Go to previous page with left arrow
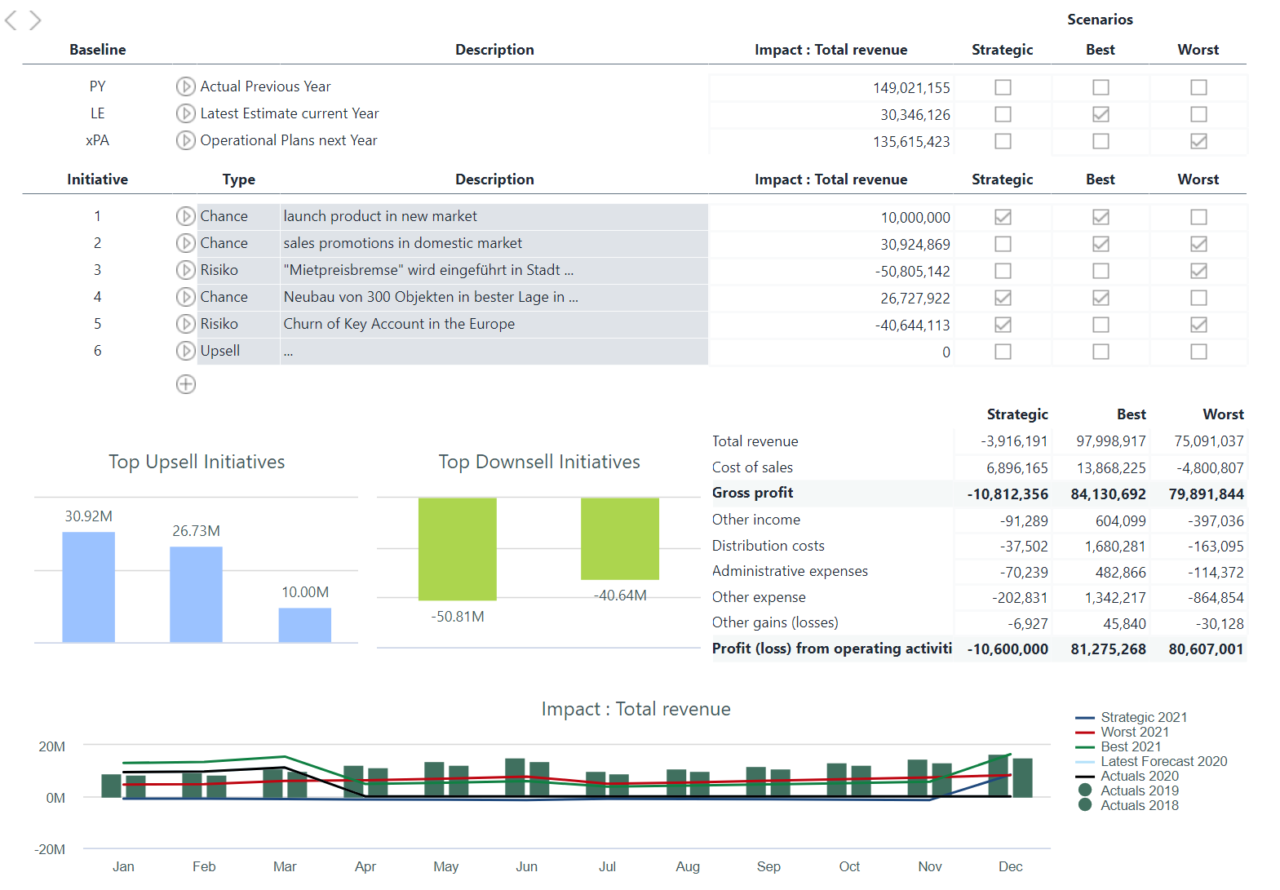Viewport: 1280px width, 890px height. (11, 20)
